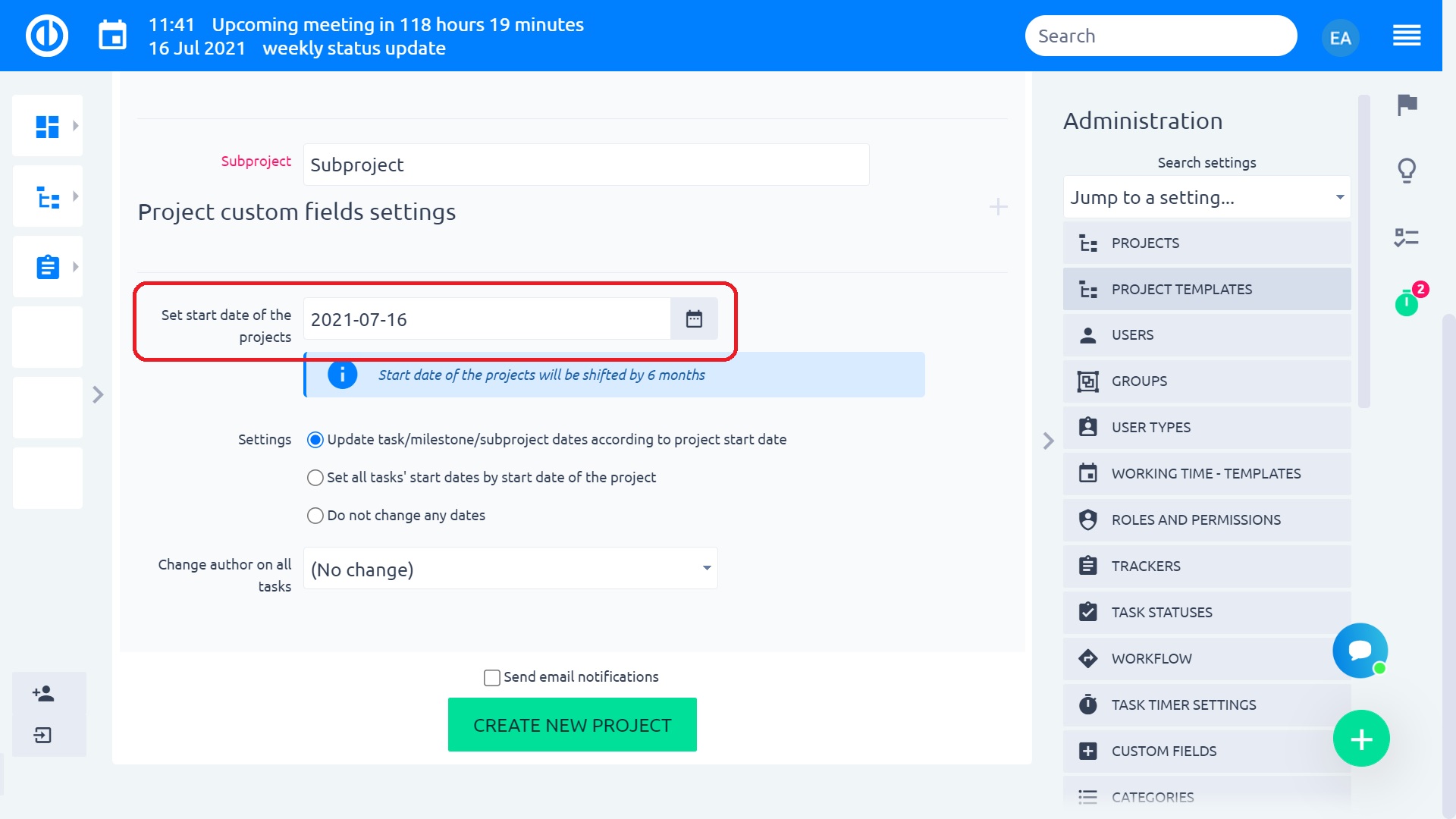Click CREATE NEW PROJECT button
The width and height of the screenshot is (1456, 819).
pyautogui.click(x=572, y=725)
